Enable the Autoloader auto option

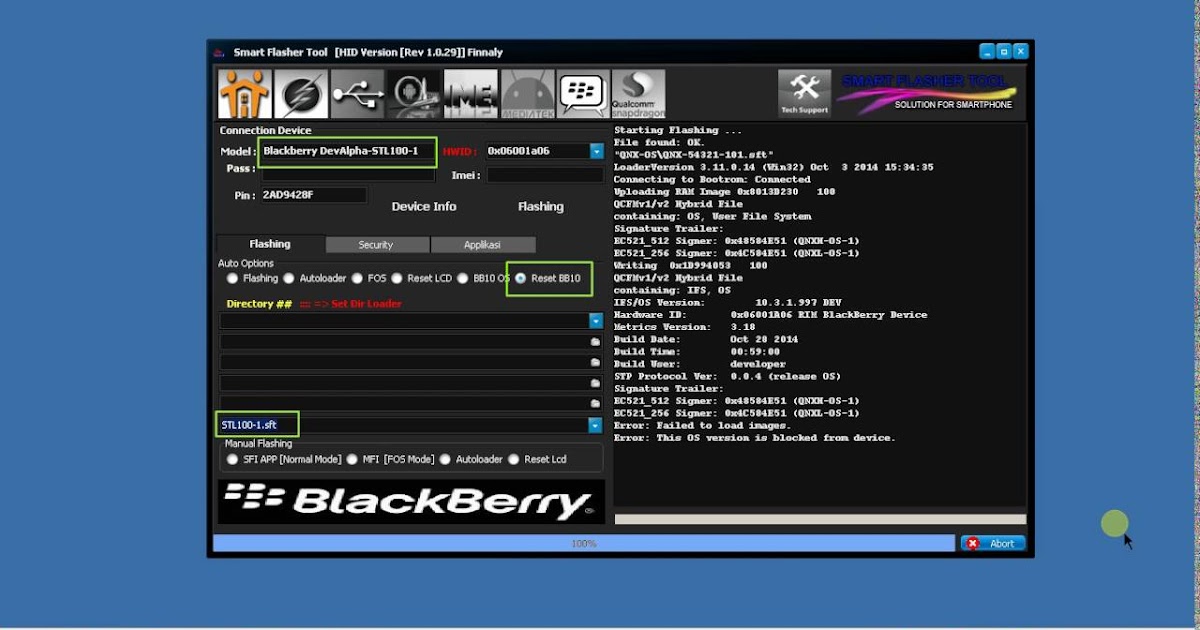290,278
